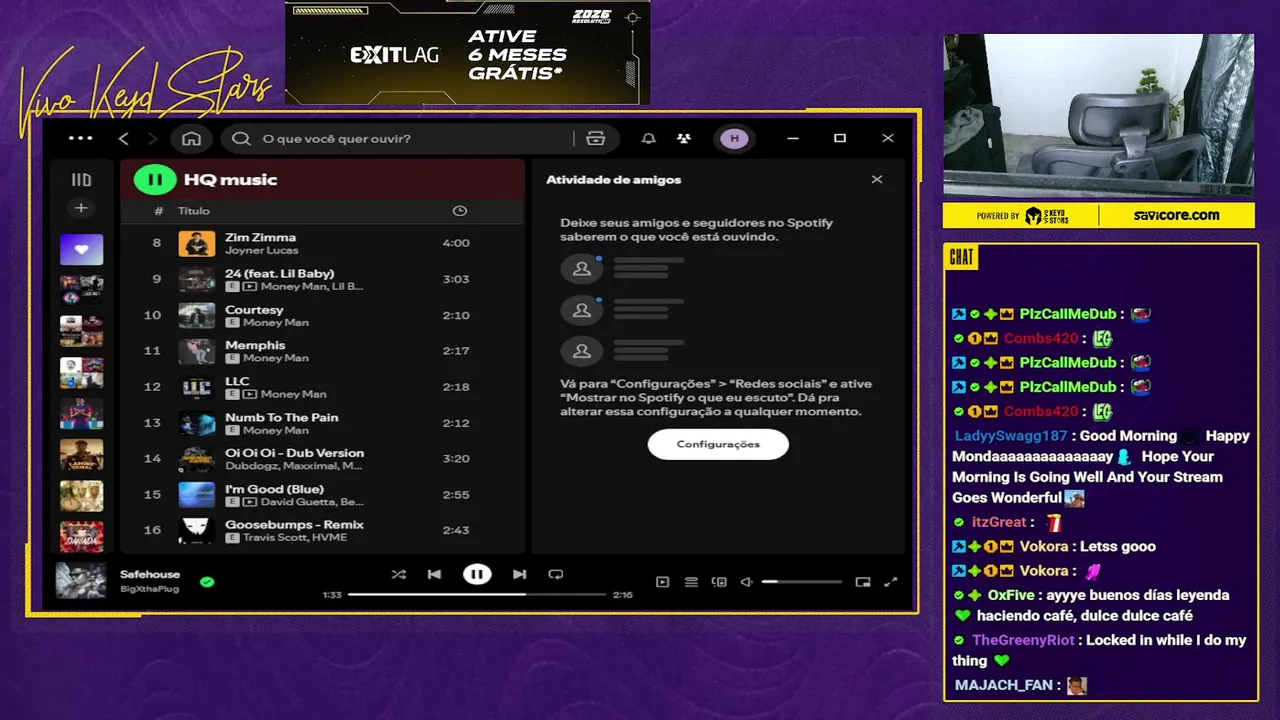Select the track Oi Oi Oi - Dub Version

(x=322, y=459)
